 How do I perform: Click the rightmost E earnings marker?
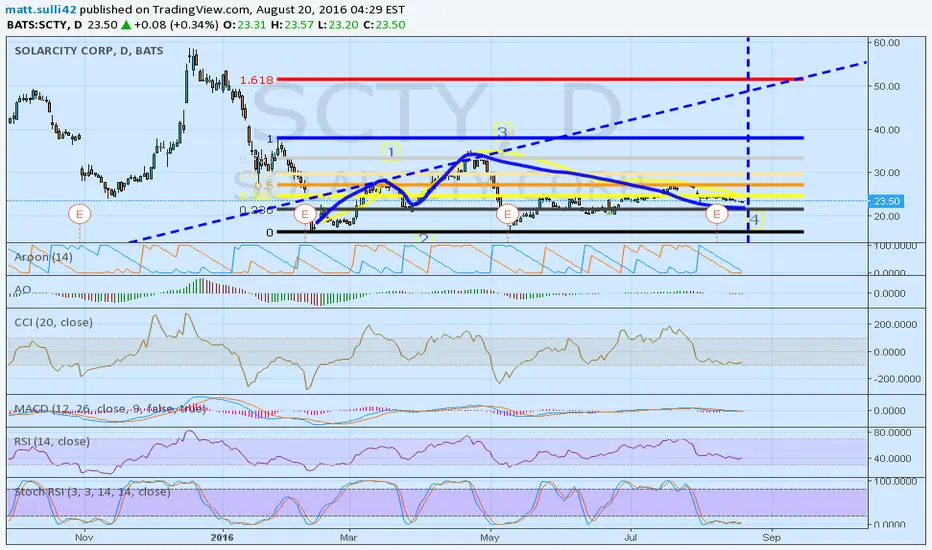717,213
